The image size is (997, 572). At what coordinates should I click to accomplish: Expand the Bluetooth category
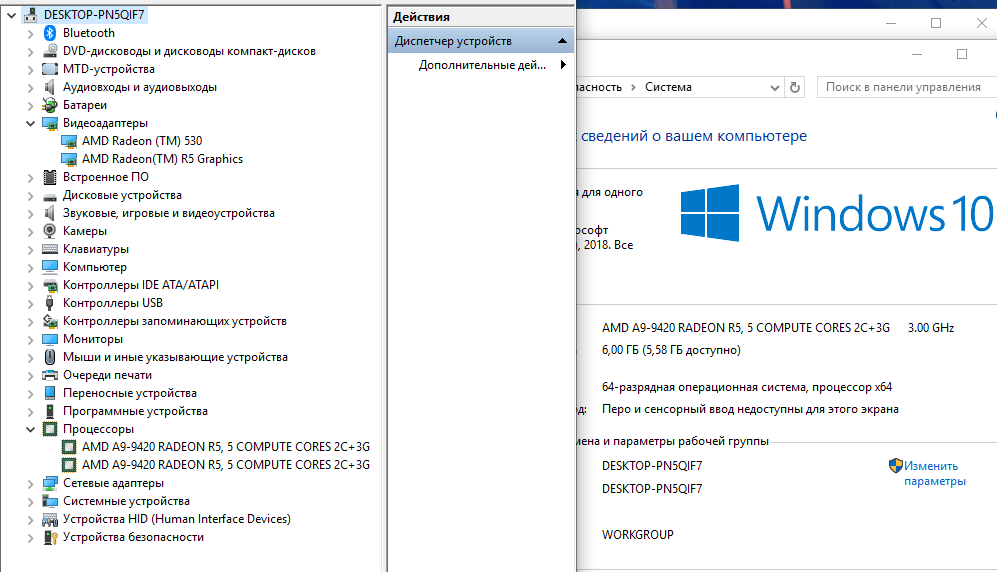point(31,34)
